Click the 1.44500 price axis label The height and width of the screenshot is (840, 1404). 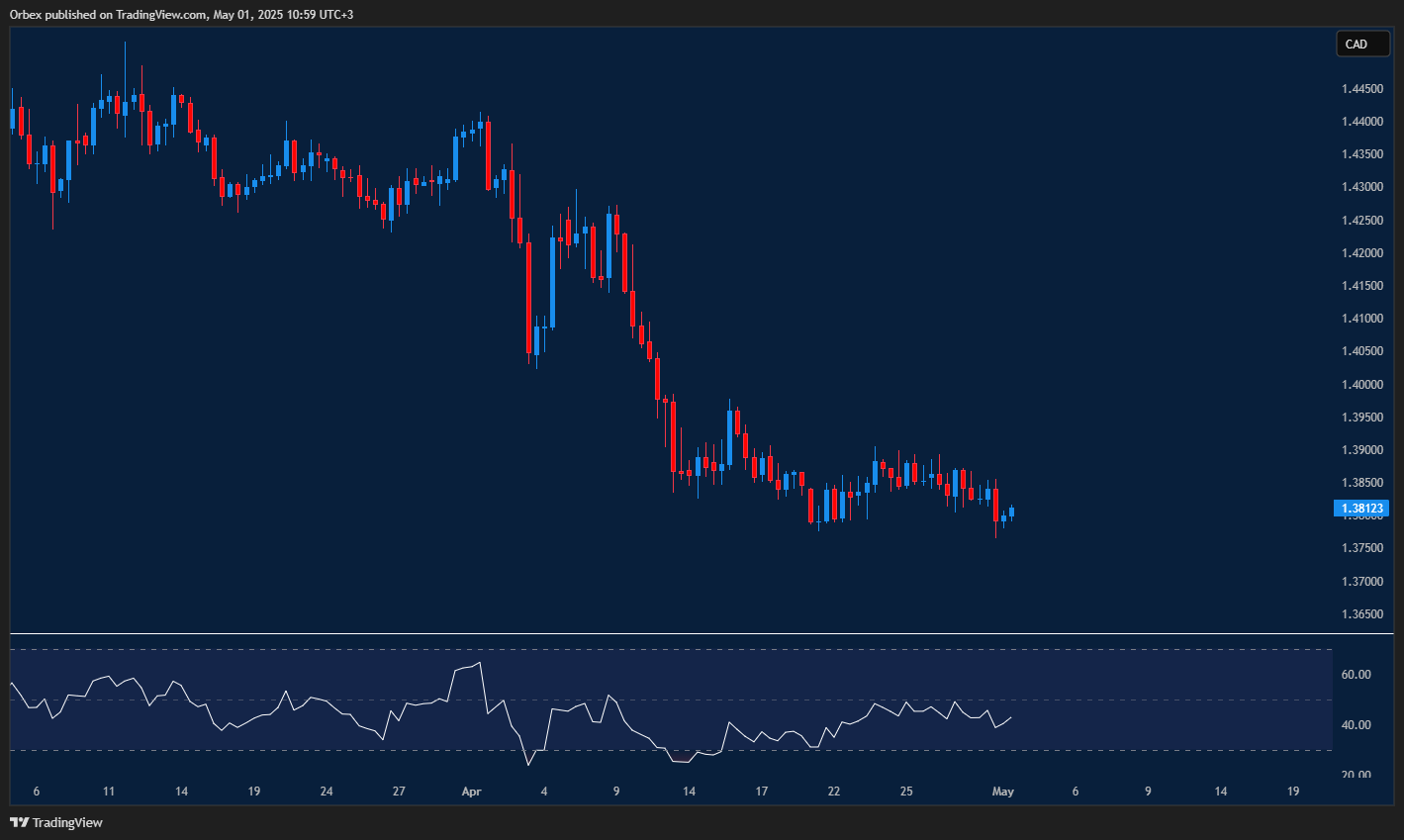pos(1361,89)
